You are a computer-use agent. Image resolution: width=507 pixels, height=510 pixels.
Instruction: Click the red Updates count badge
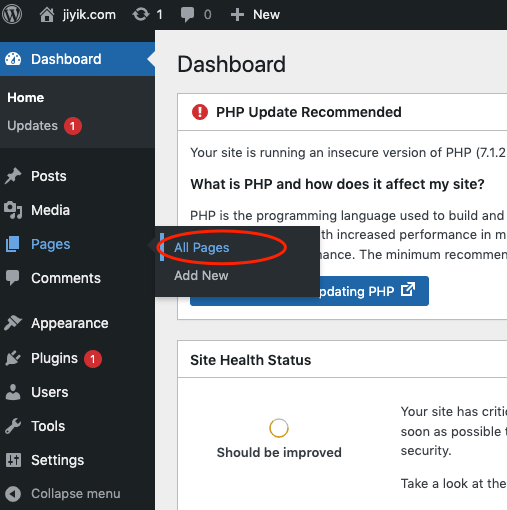coord(73,126)
